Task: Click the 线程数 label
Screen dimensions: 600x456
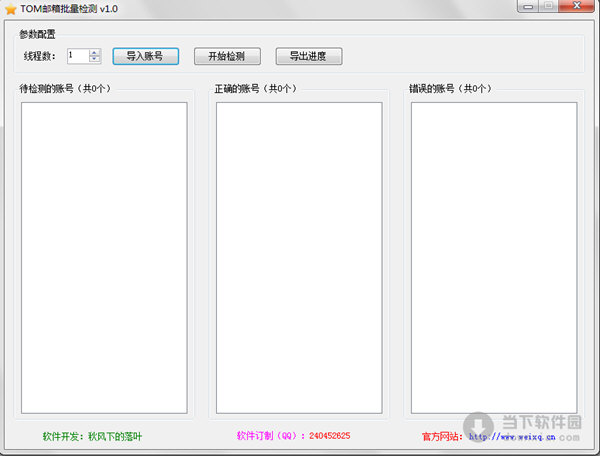Action: coord(40,56)
